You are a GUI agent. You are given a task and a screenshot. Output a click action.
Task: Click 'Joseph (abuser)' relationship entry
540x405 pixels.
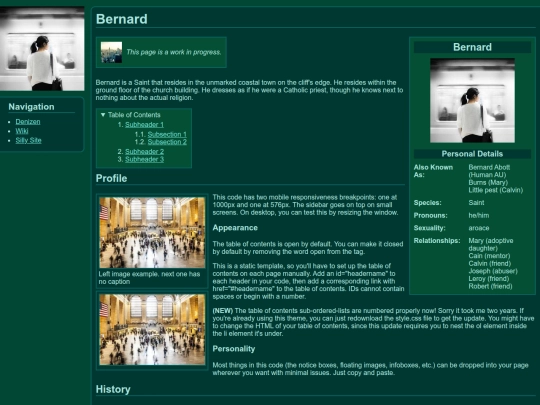[493, 271]
